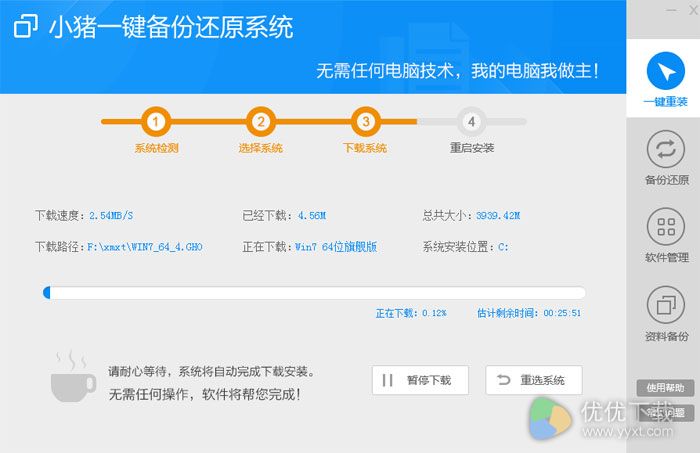Open the 一键重装 sidebar option

click(665, 79)
